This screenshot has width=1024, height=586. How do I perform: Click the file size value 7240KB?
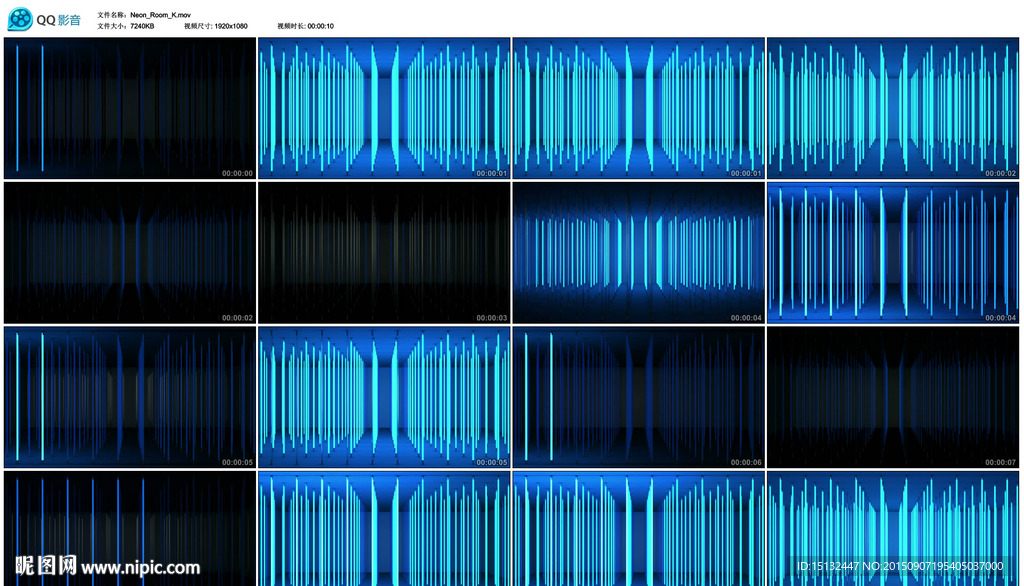[x=142, y=26]
